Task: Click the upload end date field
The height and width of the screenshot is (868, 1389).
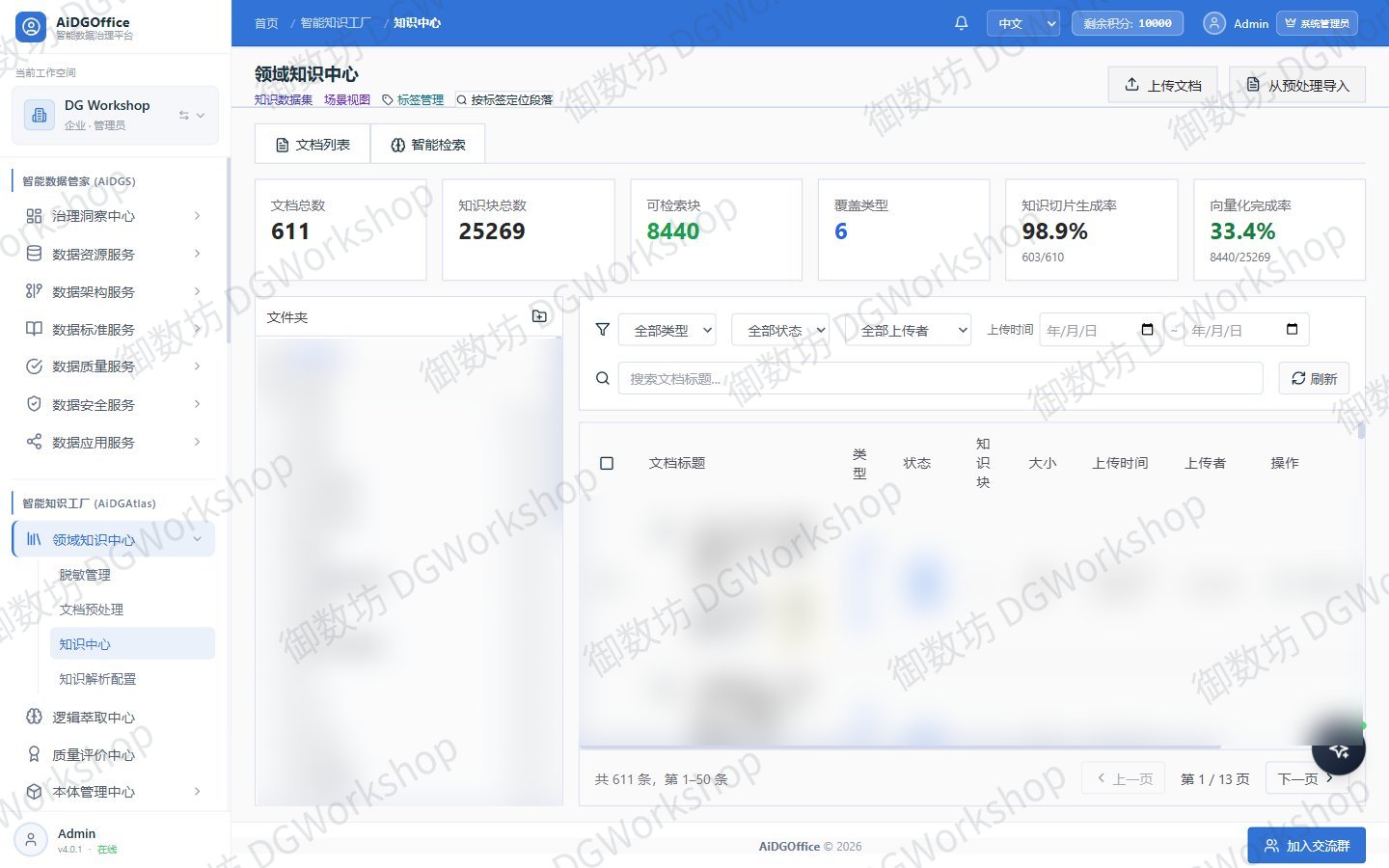Action: pyautogui.click(x=1246, y=330)
